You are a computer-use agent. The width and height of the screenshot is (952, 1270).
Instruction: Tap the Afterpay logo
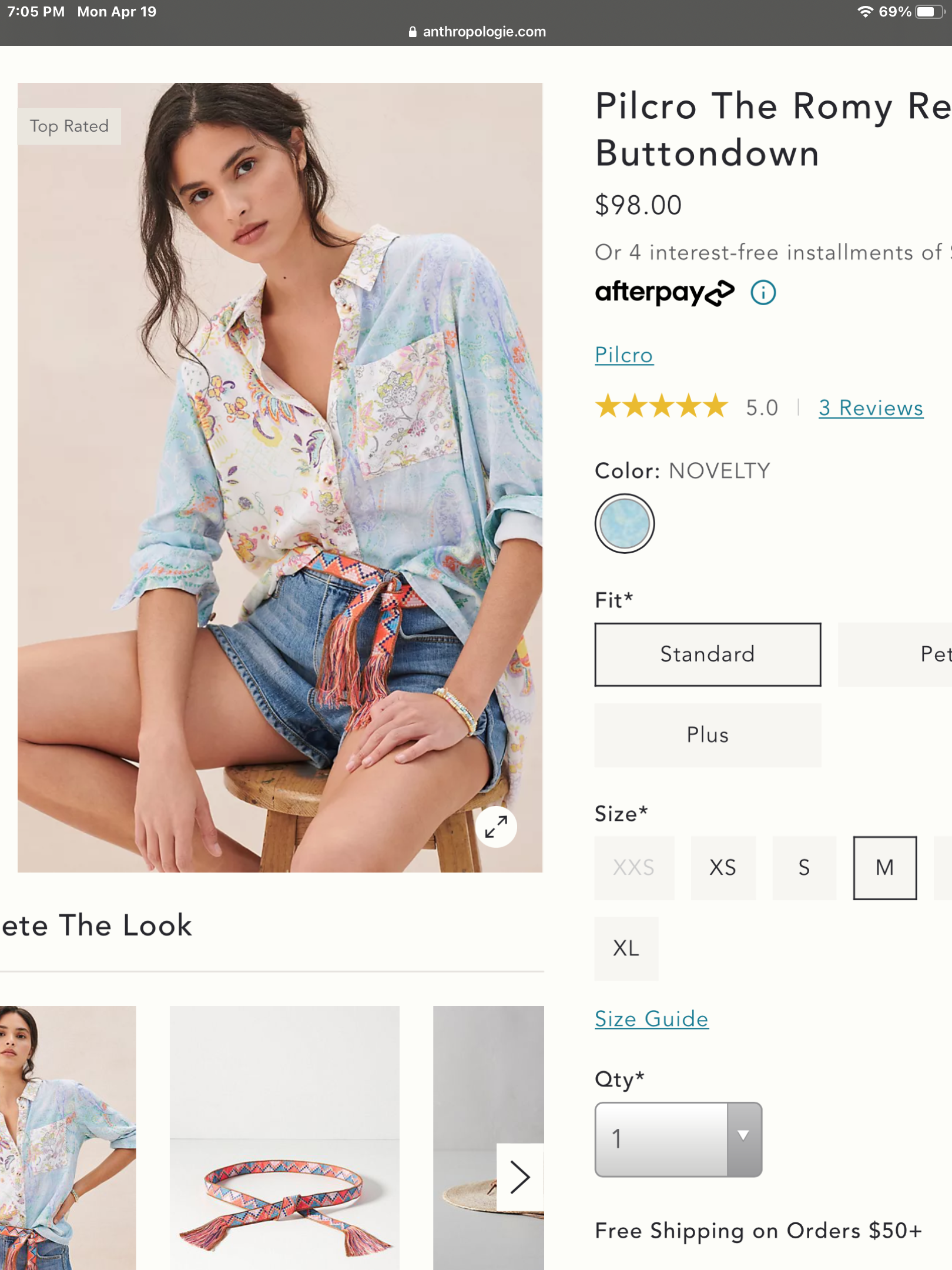[x=664, y=292]
